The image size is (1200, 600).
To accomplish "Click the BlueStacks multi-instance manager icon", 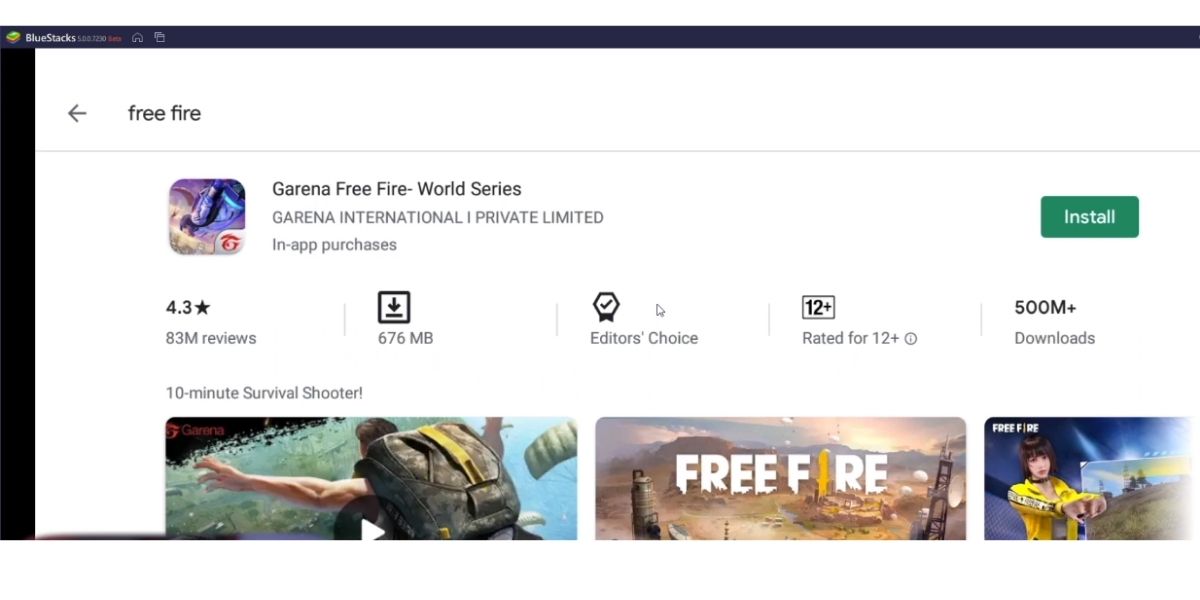I will pyautogui.click(x=160, y=36).
